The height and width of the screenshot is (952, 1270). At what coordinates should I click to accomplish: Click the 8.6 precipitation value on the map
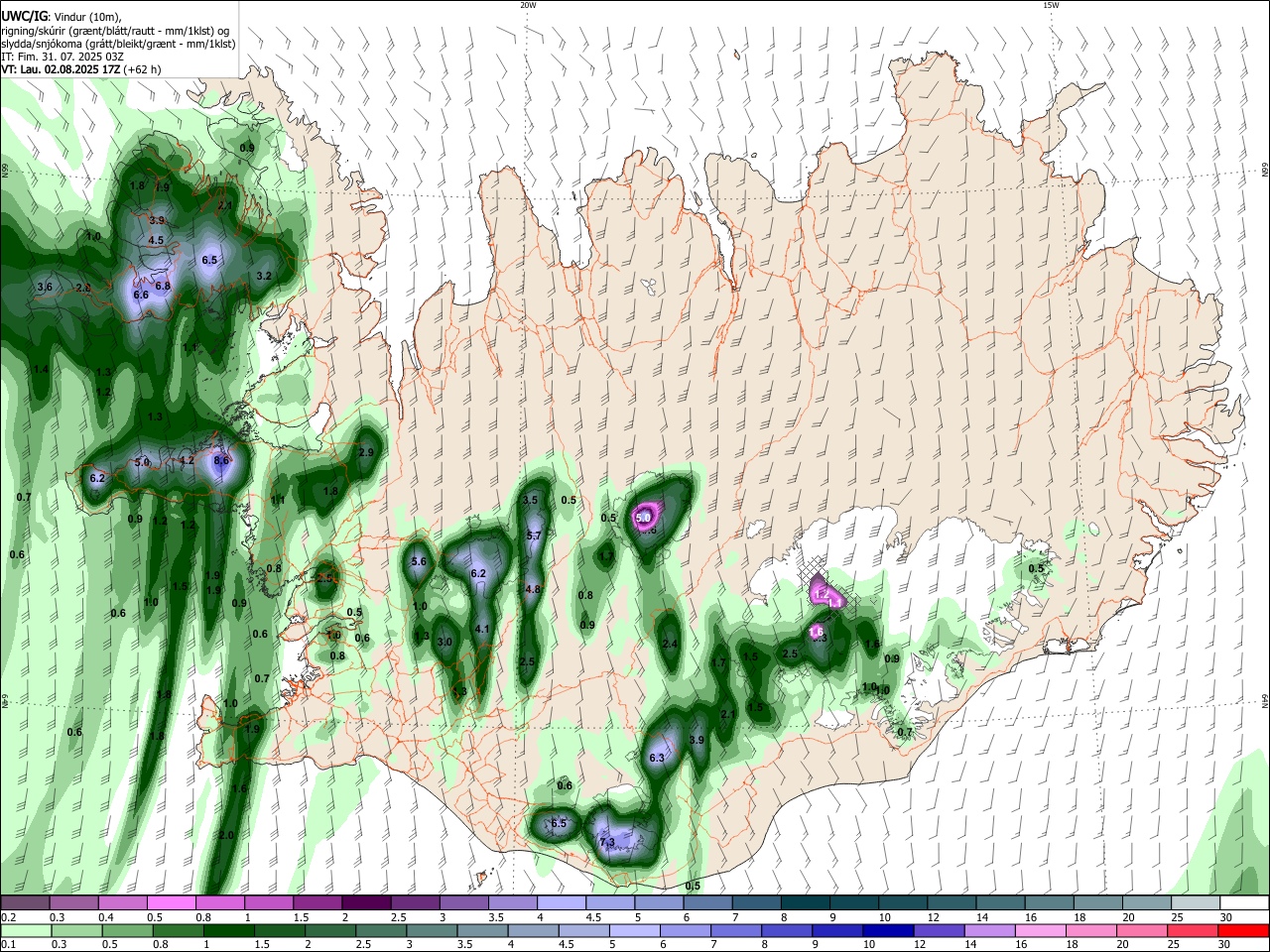(x=222, y=461)
